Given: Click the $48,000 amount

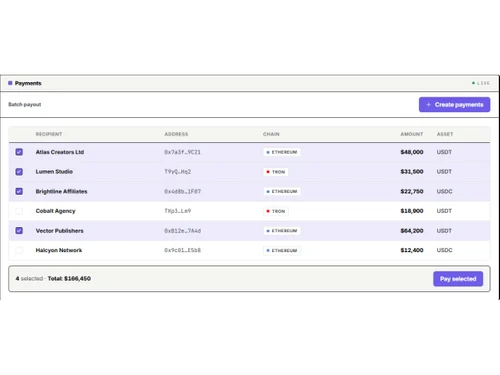Looking at the screenshot, I should [412, 152].
